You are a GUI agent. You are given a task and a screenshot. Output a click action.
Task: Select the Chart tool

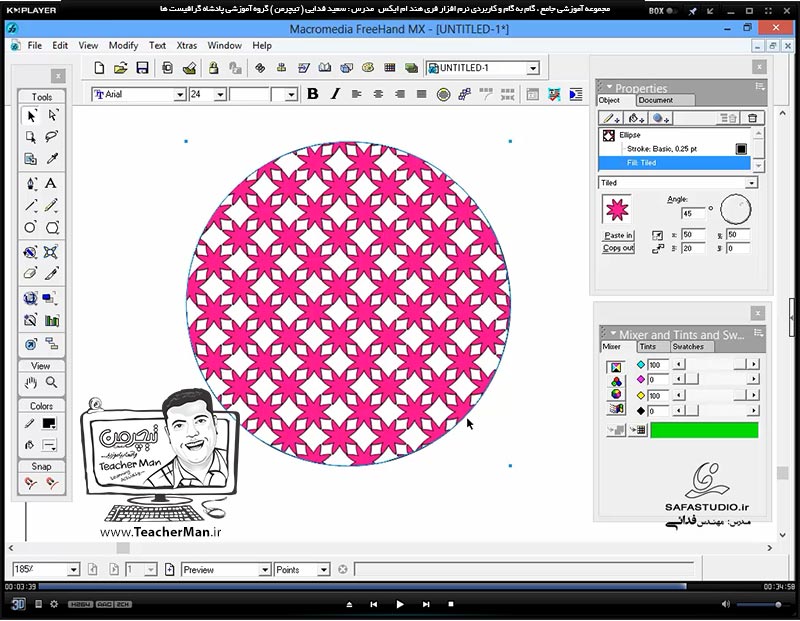[x=52, y=320]
